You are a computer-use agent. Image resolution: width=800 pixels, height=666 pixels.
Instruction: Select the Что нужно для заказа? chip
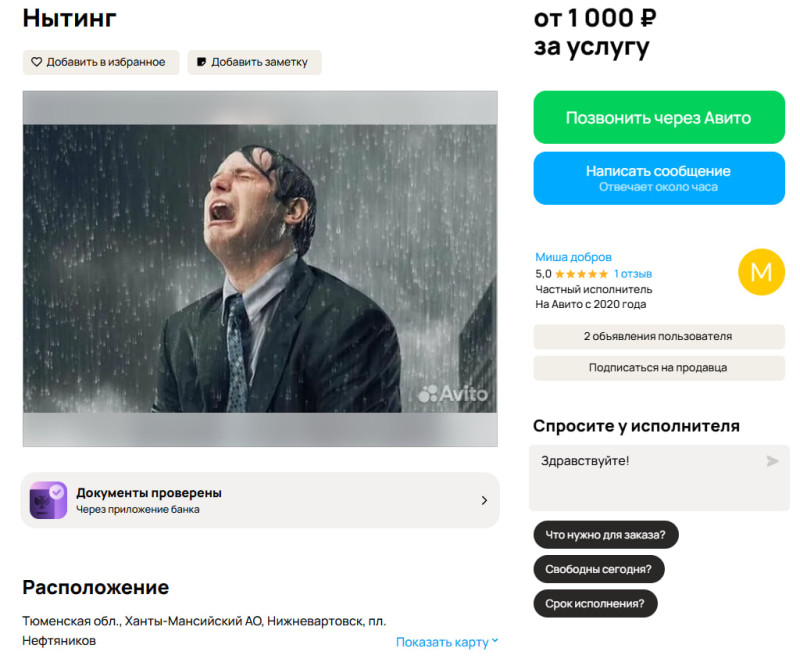coord(606,535)
